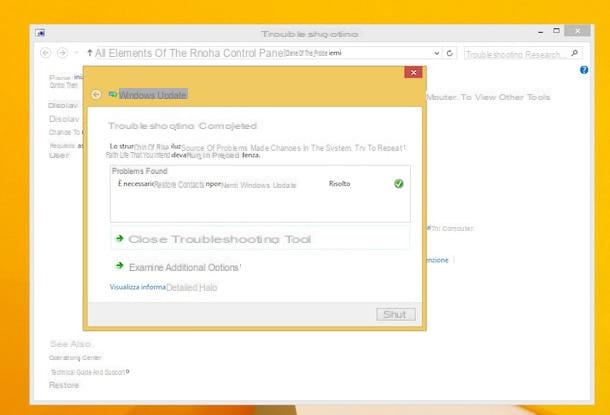This screenshot has width=610, height=415.
Task: Close the Windows Update troubleshooter dialog with X
Action: (x=413, y=72)
